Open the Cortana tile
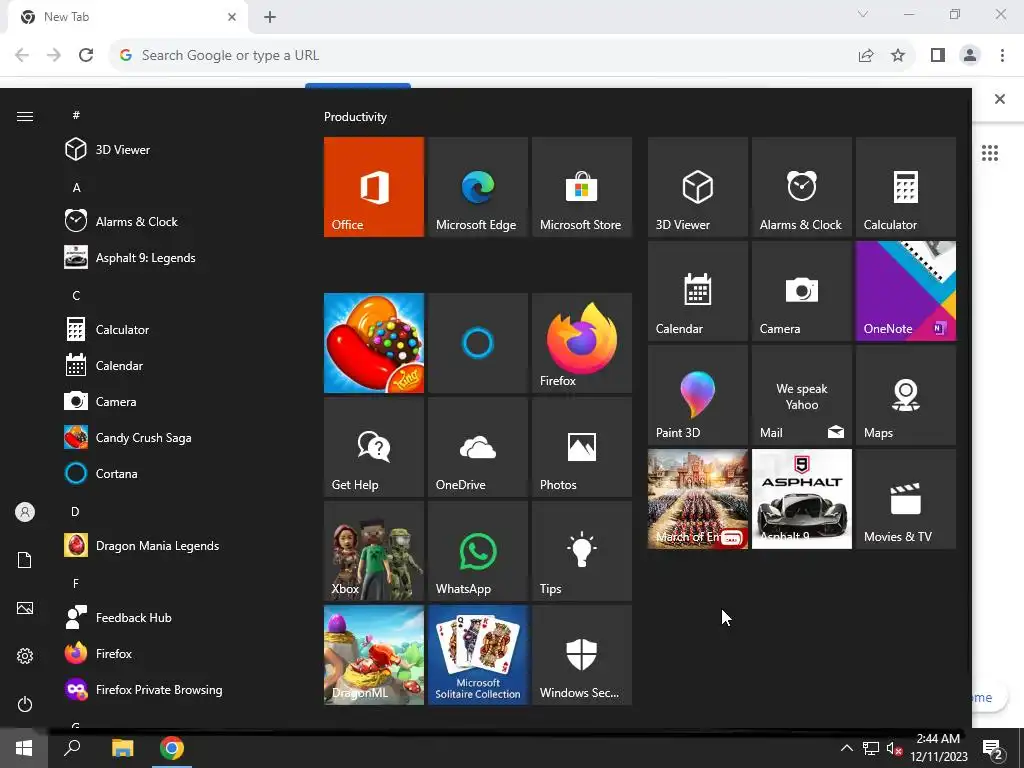Screen dimensions: 1024x768 click(477, 343)
